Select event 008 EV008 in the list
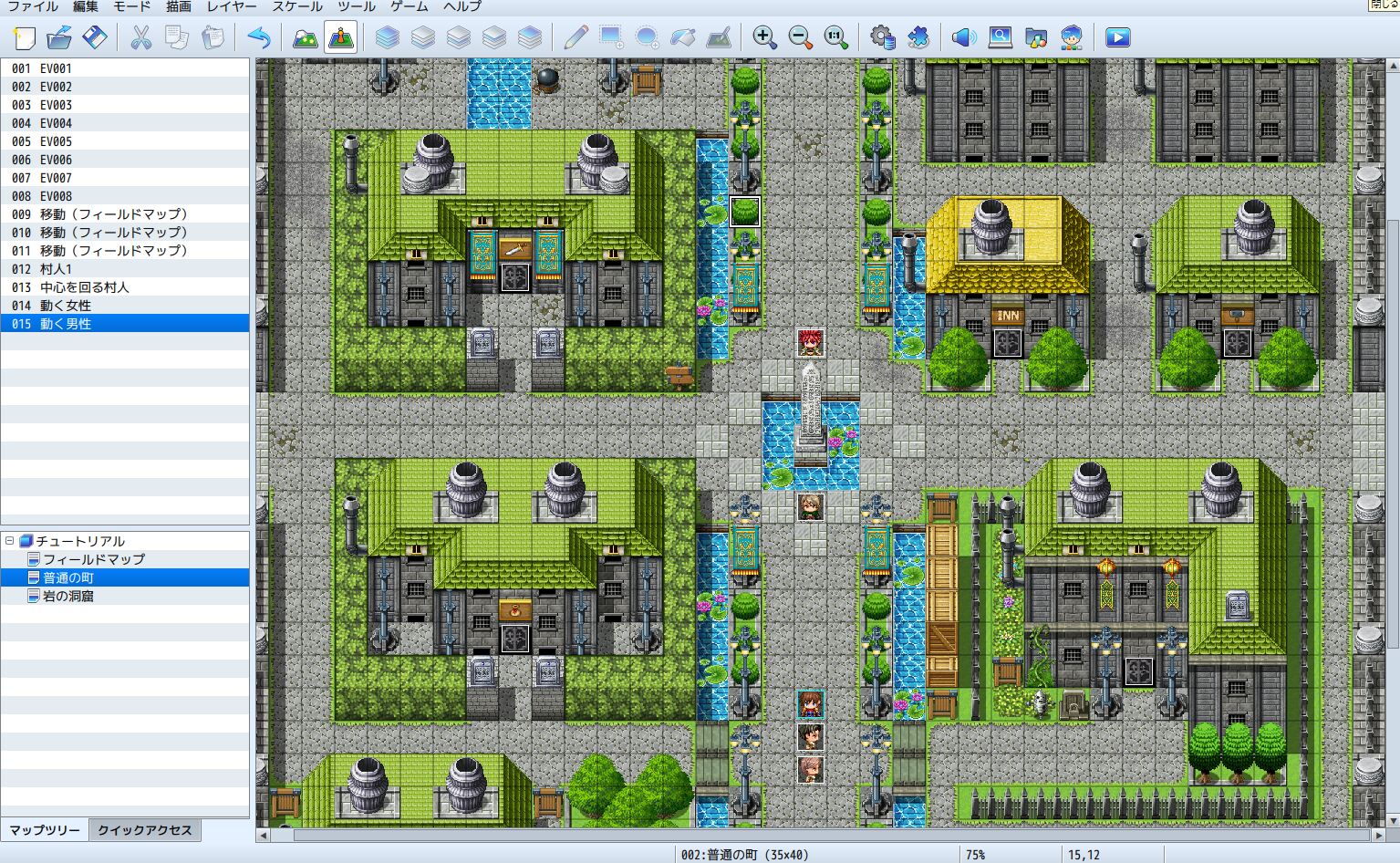 click(x=125, y=196)
